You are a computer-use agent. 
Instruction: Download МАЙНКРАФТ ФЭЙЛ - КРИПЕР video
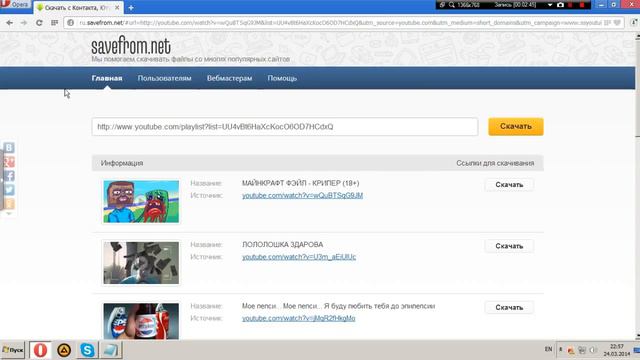(x=509, y=185)
